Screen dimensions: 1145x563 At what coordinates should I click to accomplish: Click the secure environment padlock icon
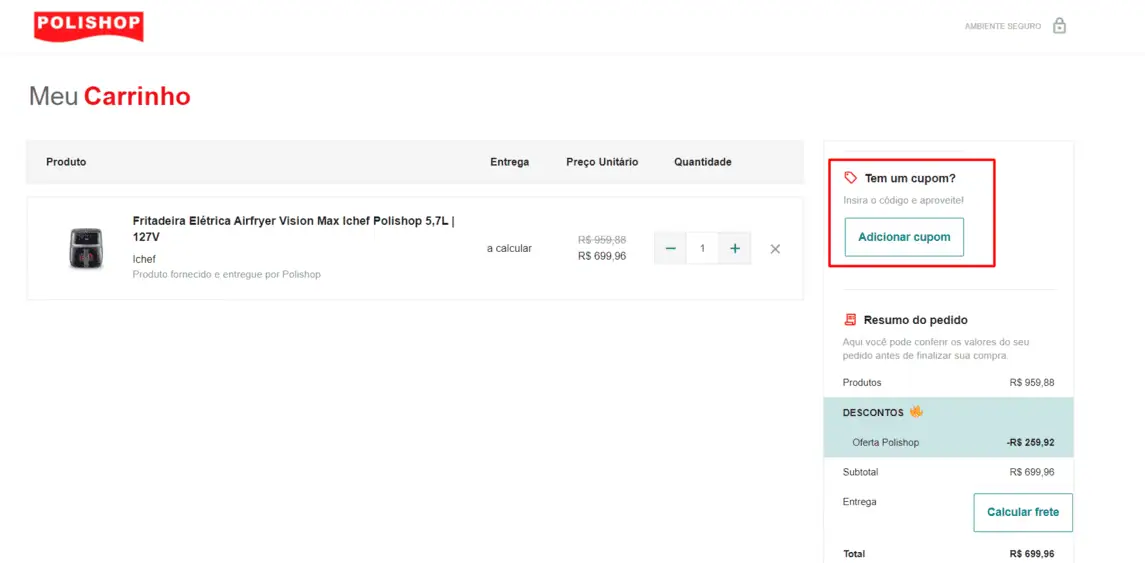(1059, 26)
